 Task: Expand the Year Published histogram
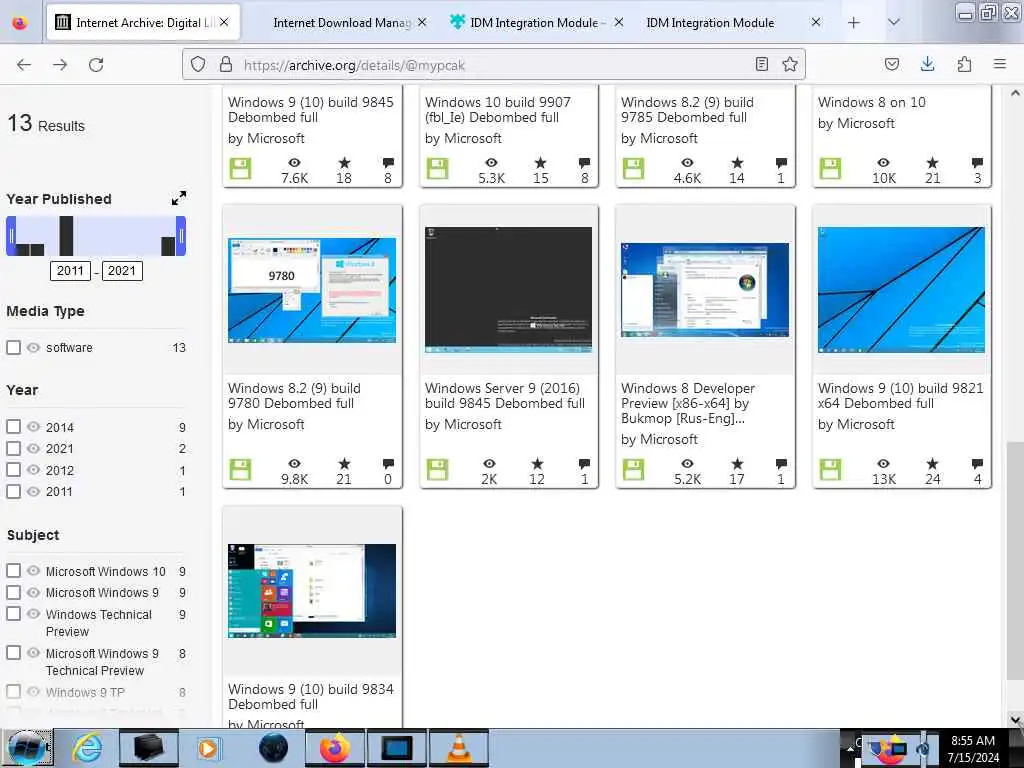point(179,198)
